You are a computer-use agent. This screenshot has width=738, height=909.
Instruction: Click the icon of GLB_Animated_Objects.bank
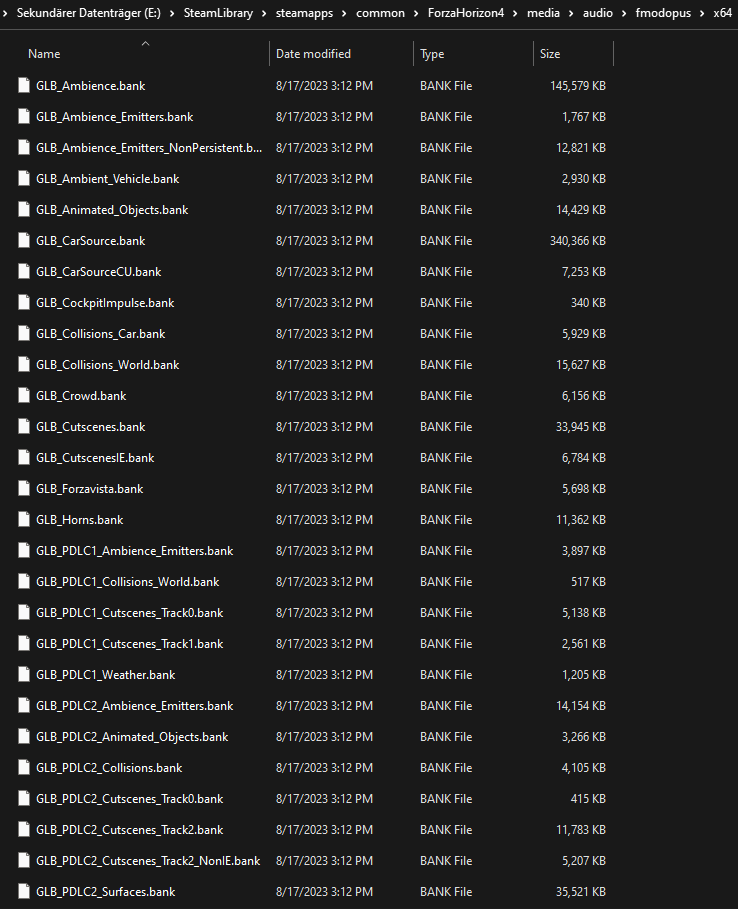24,210
